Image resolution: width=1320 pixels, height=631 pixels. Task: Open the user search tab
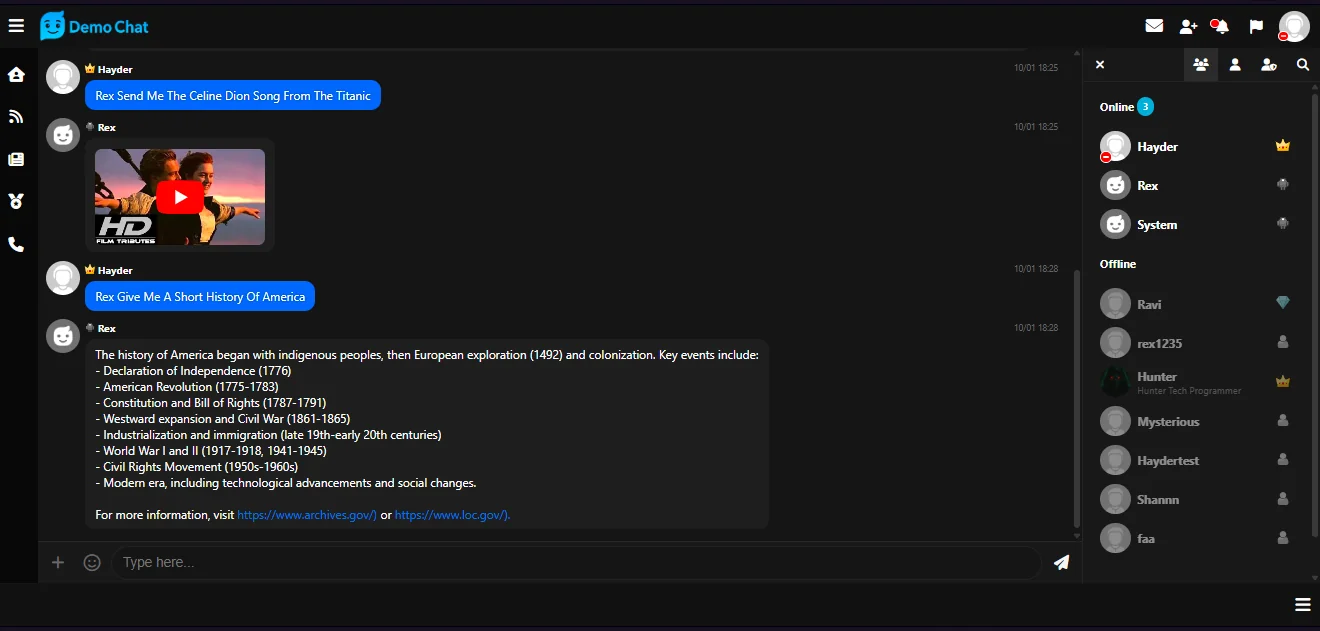tap(1302, 65)
